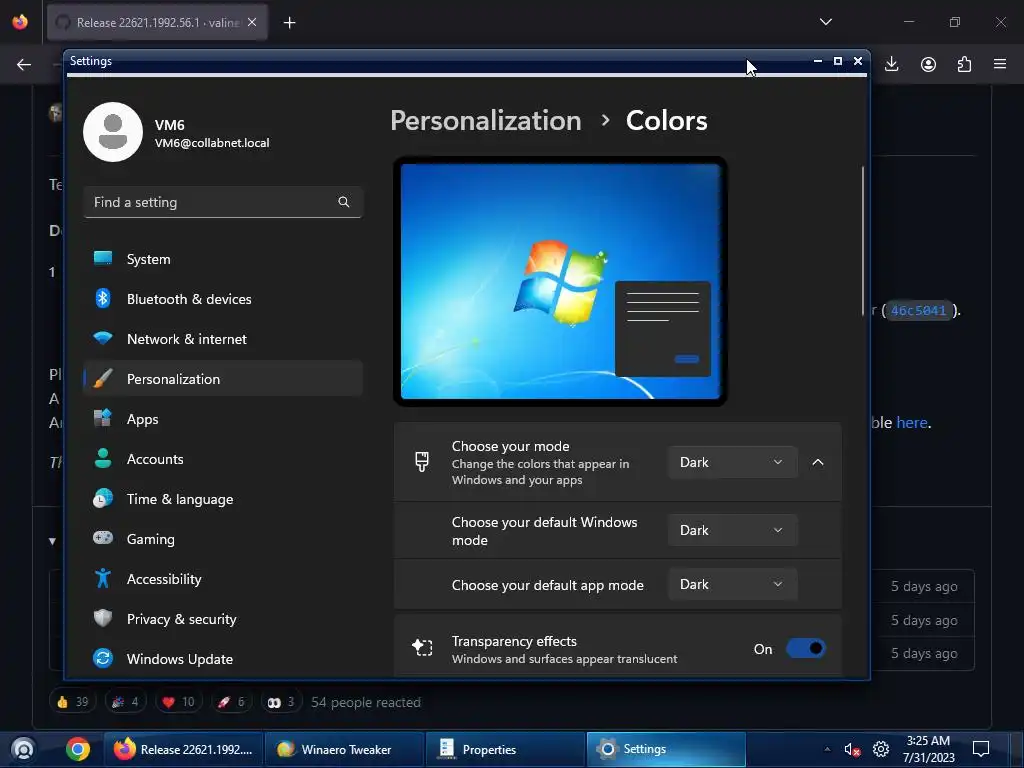Launch Chrome from the taskbar

[78, 749]
